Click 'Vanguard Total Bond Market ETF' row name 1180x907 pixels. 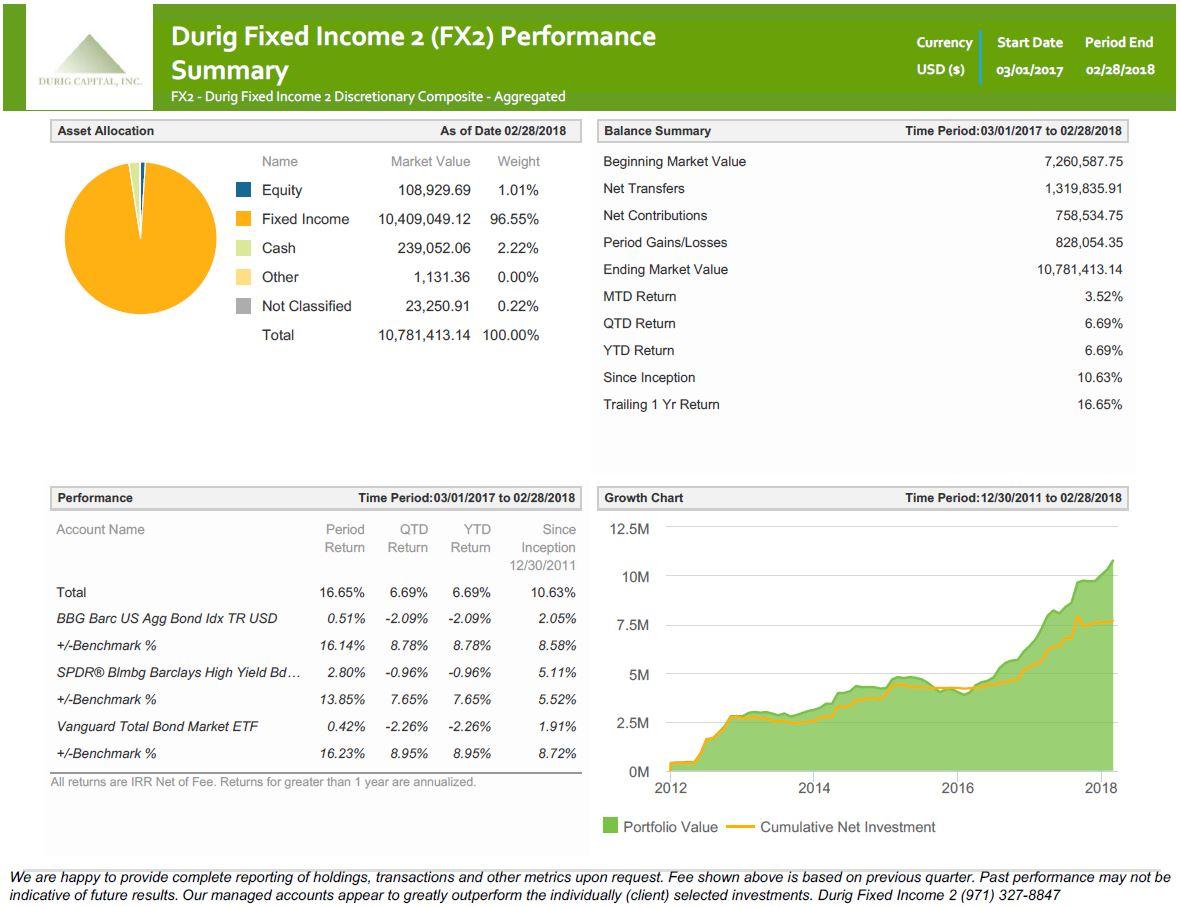[157, 726]
